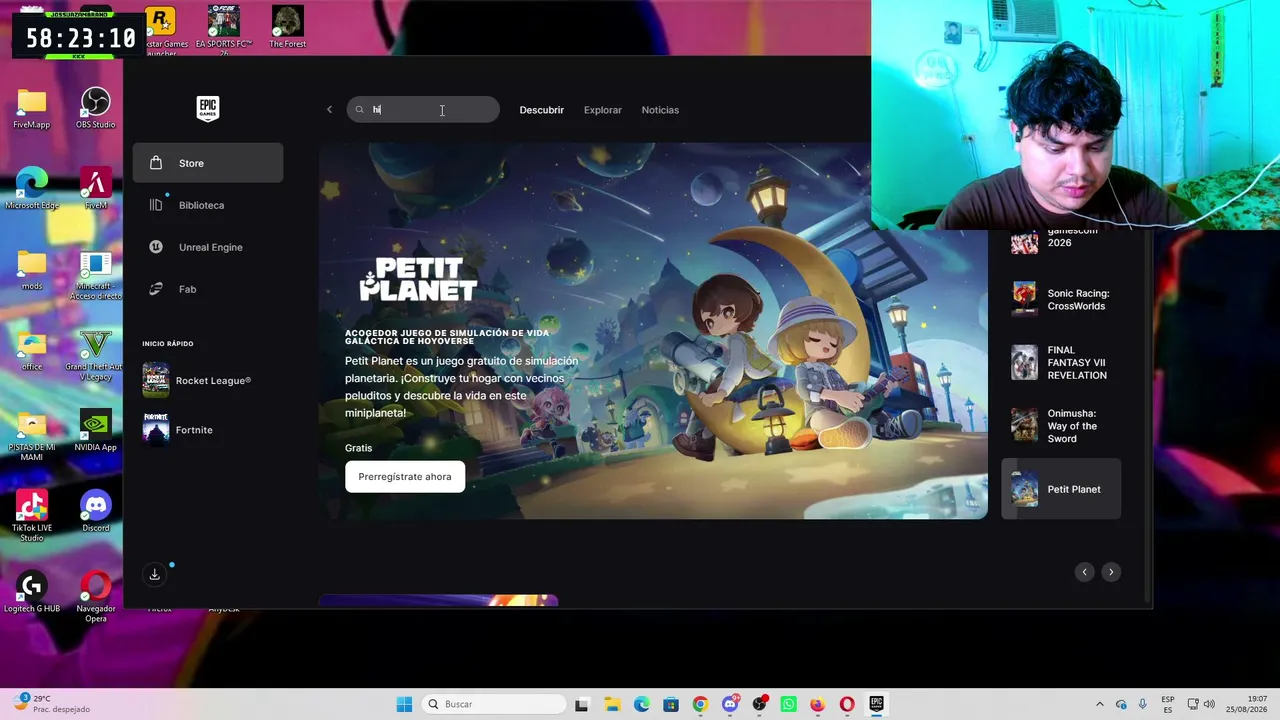Open the weather widget showing 29°C
This screenshot has width=1280, height=720.
[x=50, y=704]
